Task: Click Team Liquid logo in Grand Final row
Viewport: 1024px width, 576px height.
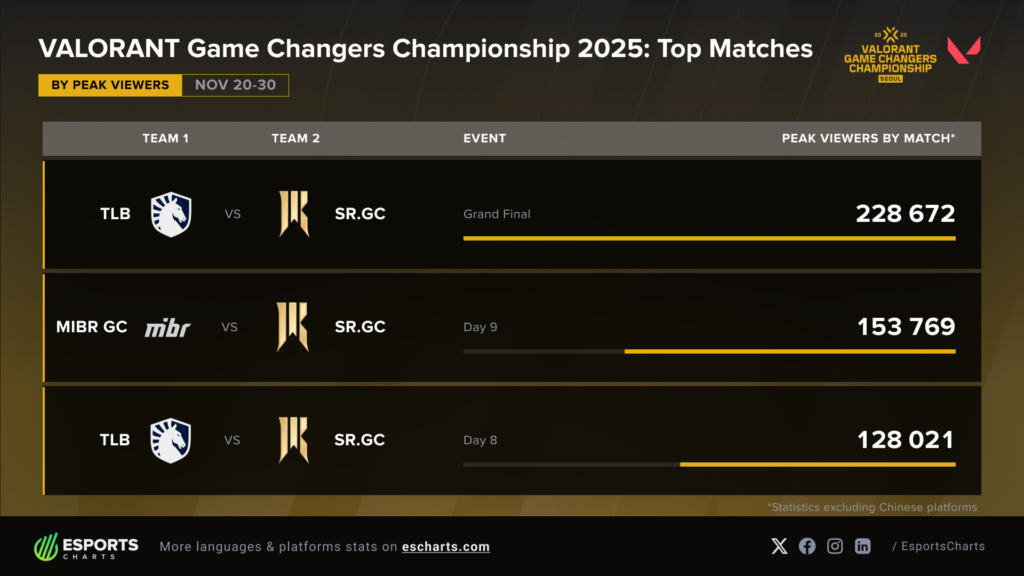Action: 170,214
